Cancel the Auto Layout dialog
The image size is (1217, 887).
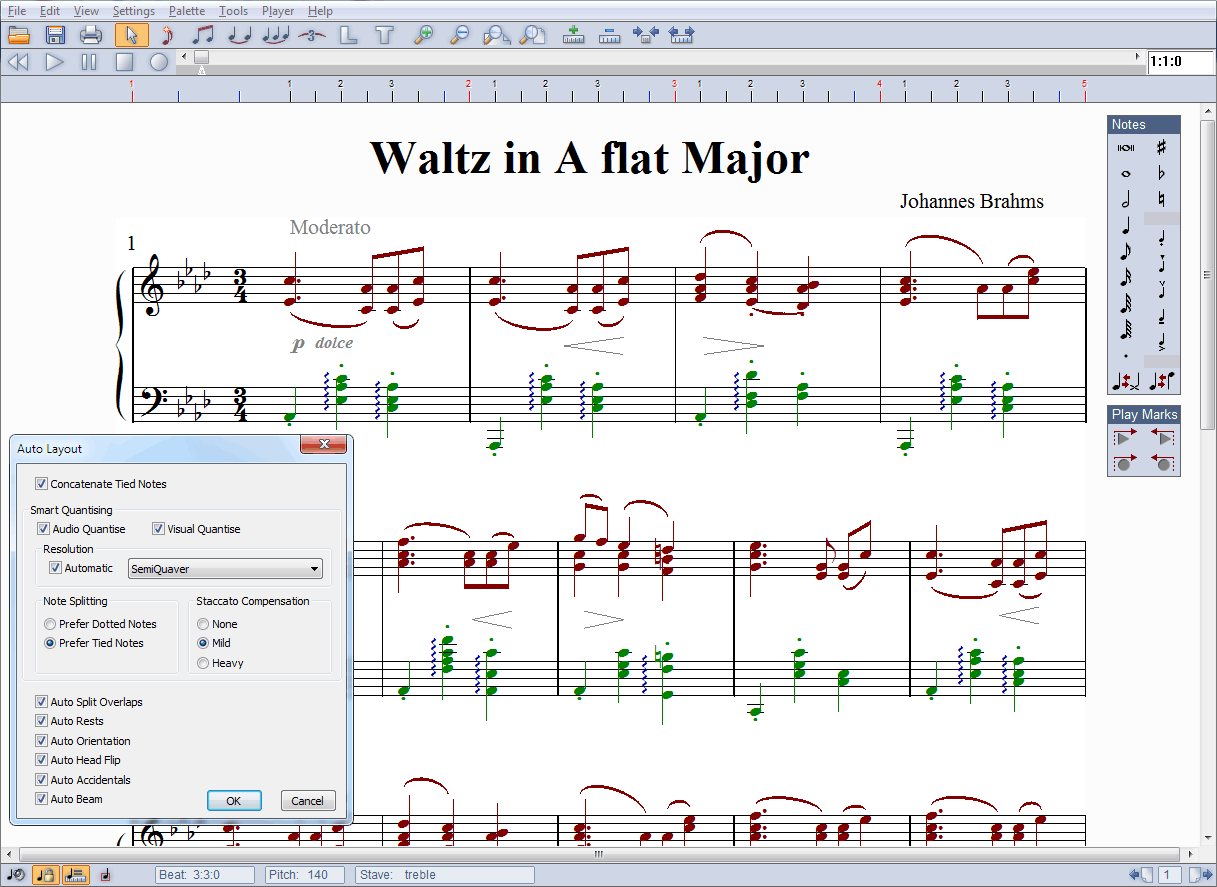[308, 801]
